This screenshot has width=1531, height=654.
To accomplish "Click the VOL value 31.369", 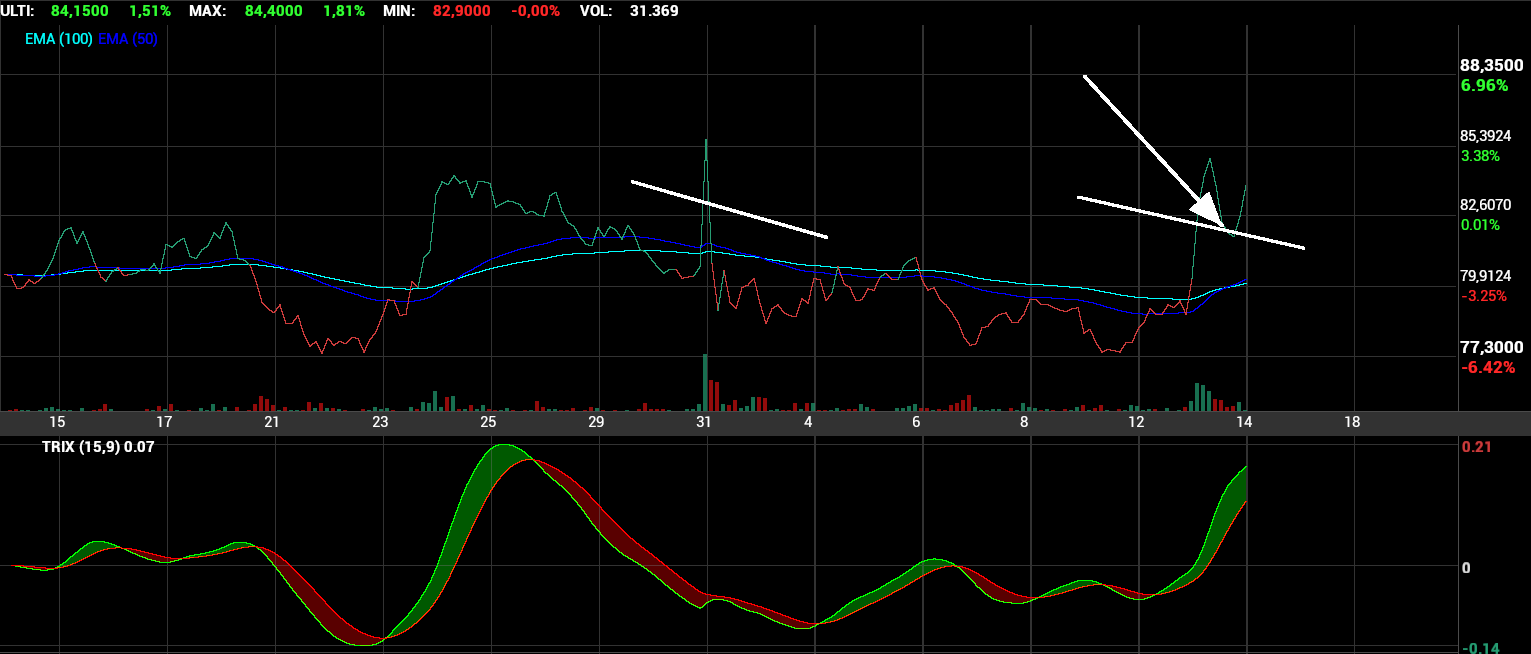I will tap(655, 10).
